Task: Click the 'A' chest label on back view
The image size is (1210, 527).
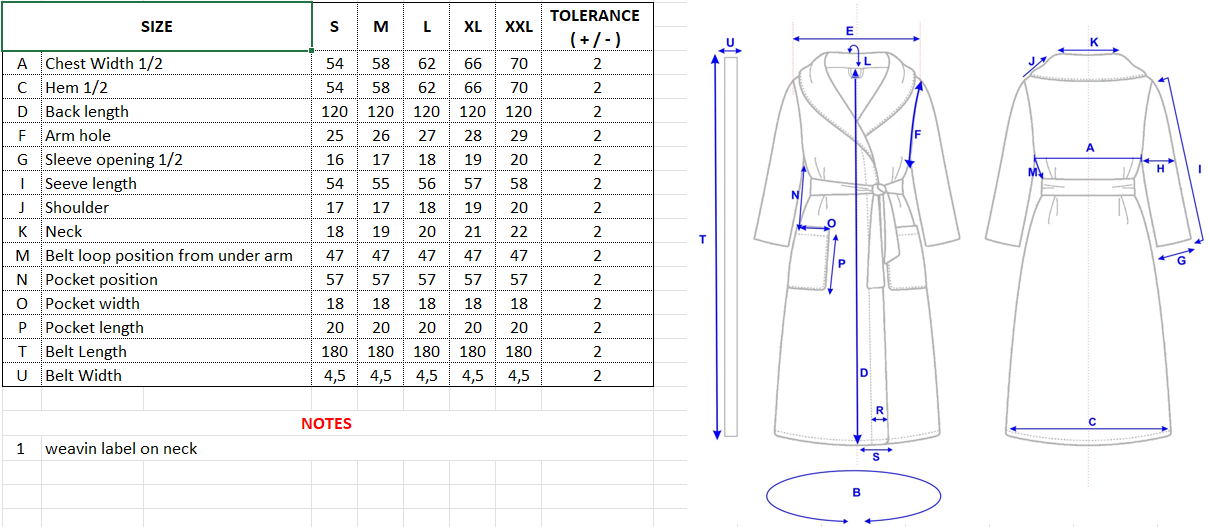Action: pyautogui.click(x=1090, y=148)
